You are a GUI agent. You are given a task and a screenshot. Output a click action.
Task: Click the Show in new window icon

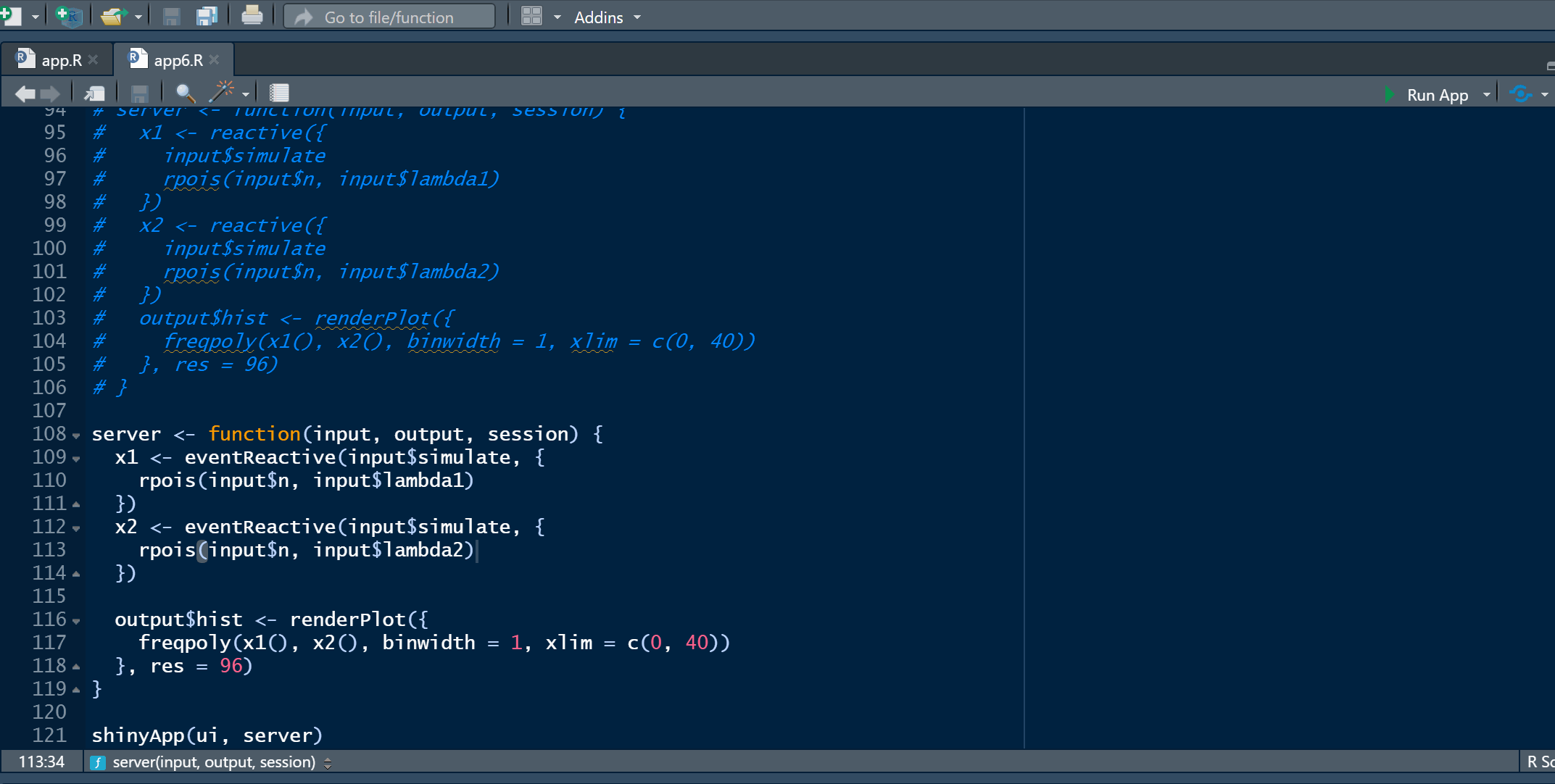pos(94,93)
